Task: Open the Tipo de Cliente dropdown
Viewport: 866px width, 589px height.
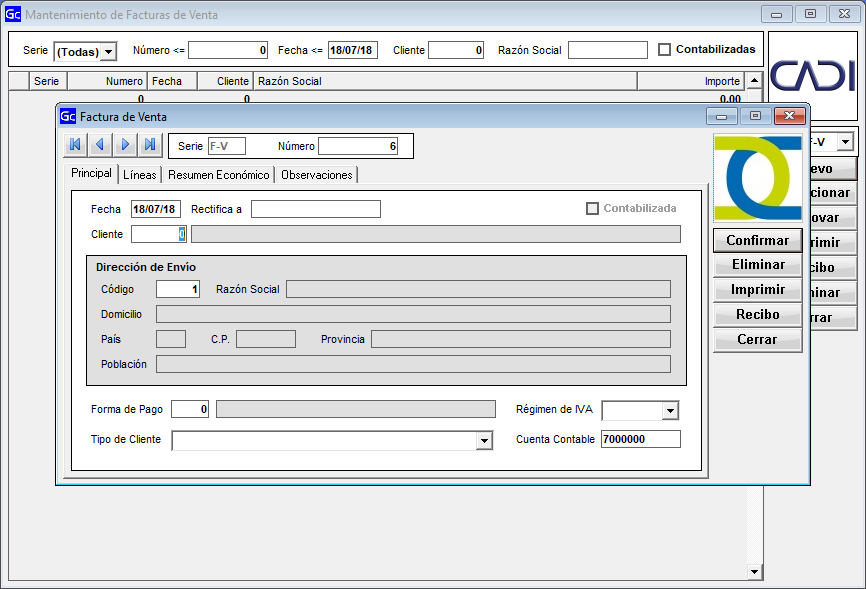Action: [485, 441]
